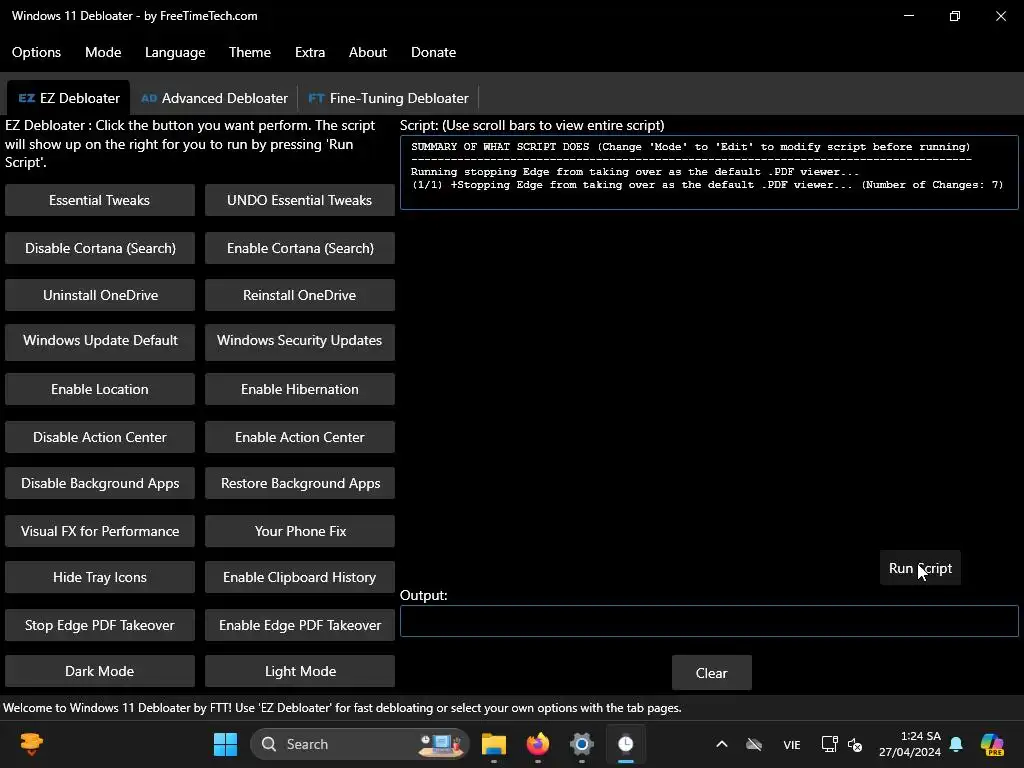Select Disable Cortana (Search)
The height and width of the screenshot is (768, 1024).
click(x=99, y=248)
